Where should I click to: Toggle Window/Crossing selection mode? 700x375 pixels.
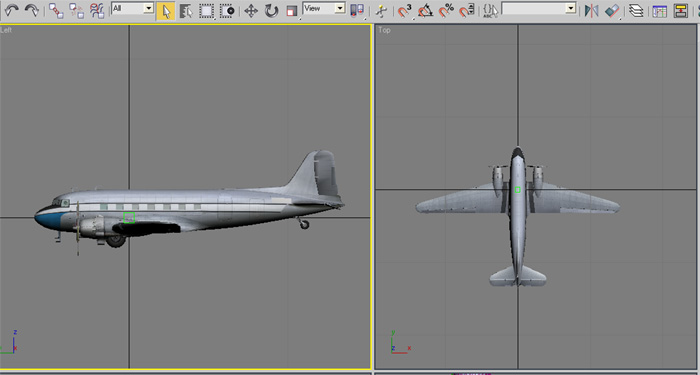pyautogui.click(x=227, y=11)
